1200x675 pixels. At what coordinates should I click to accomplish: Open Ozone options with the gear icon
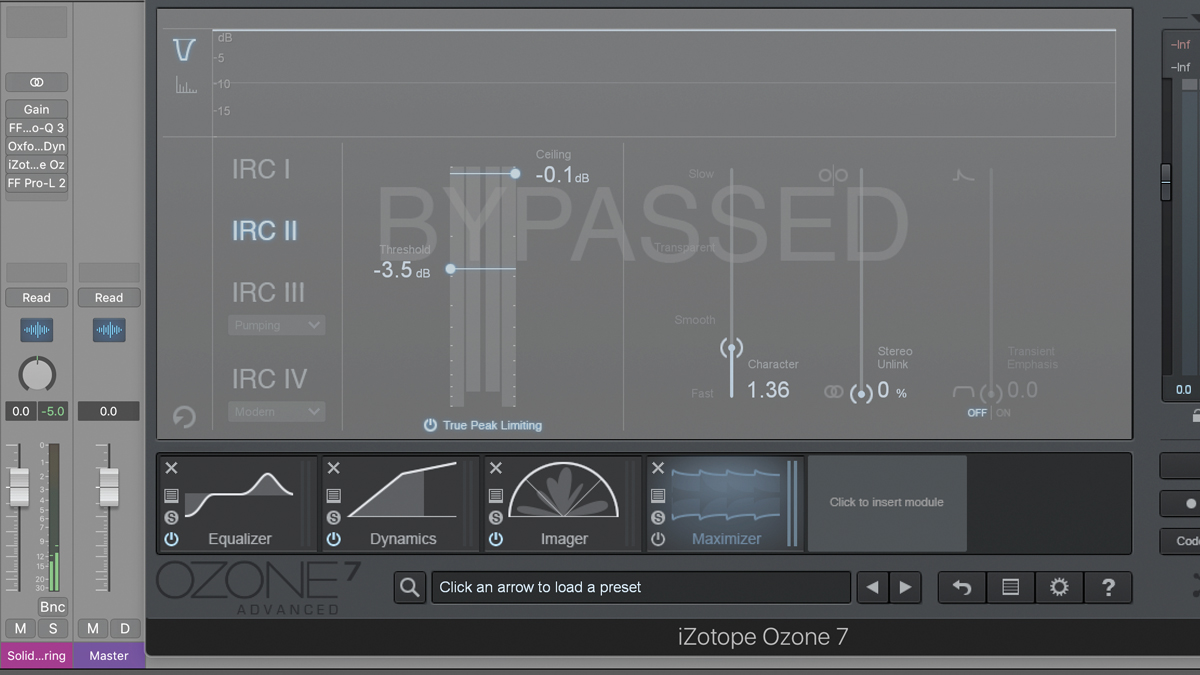(1059, 587)
